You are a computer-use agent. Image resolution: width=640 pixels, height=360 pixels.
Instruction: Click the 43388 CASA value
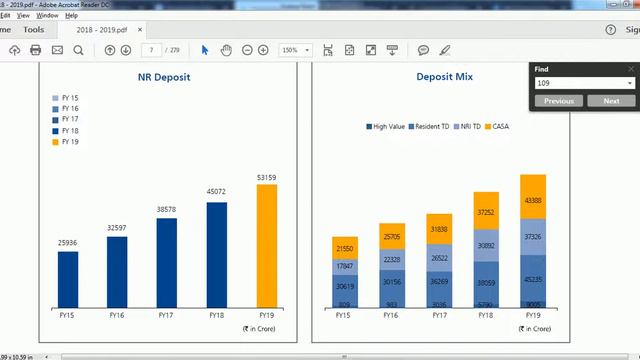533,200
